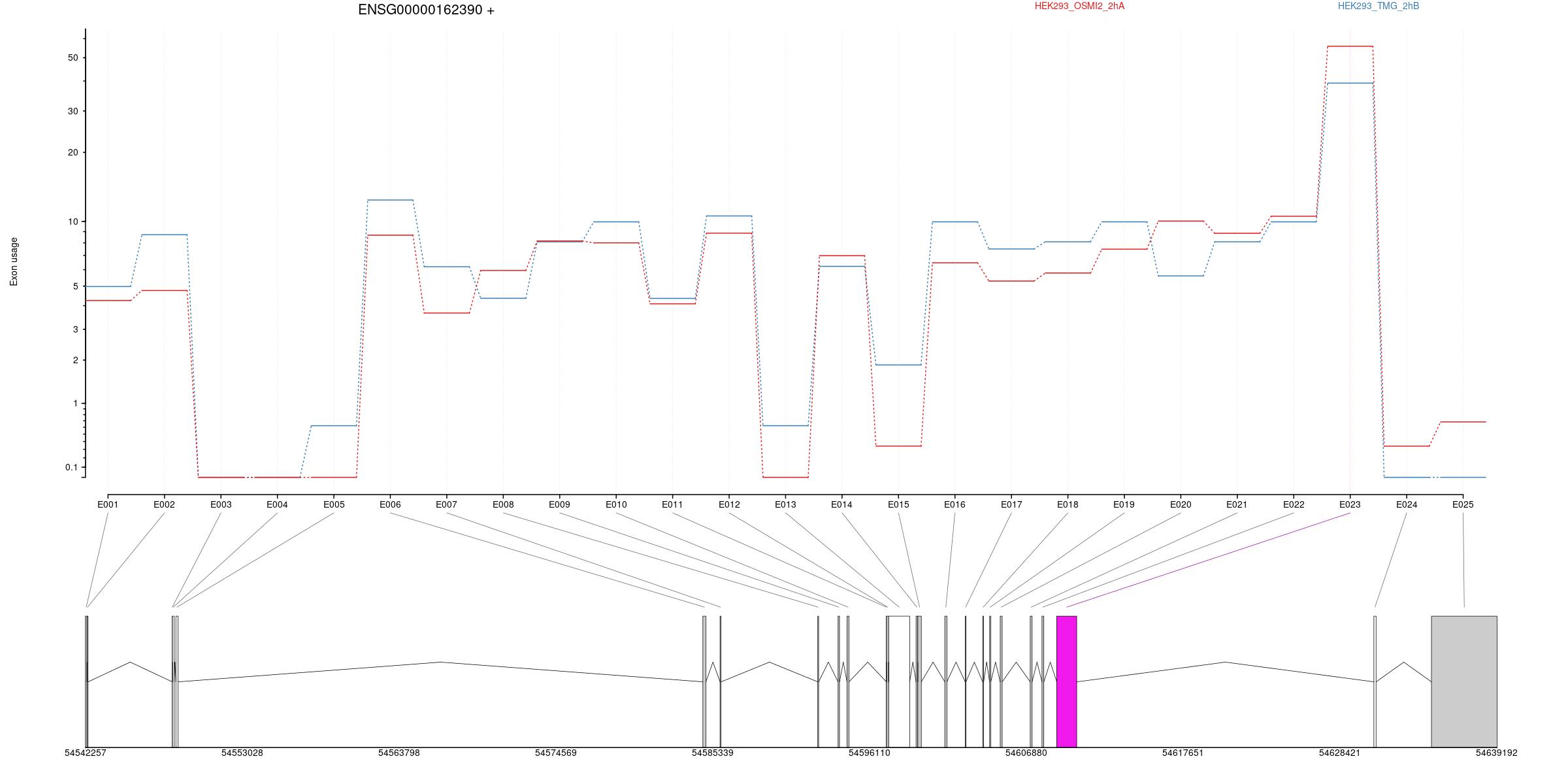Click genomic coordinate 54596110

[869, 753]
